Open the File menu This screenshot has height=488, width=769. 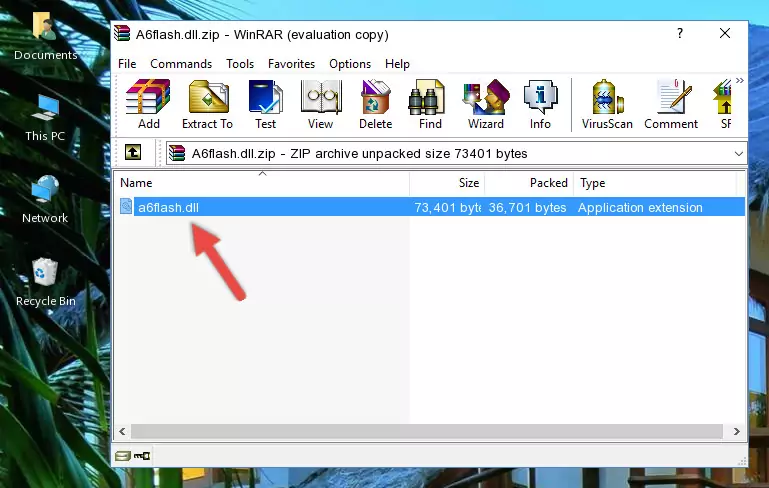(x=127, y=64)
